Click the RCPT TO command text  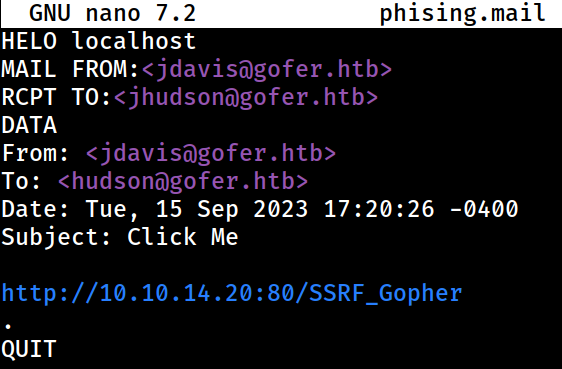[56, 97]
